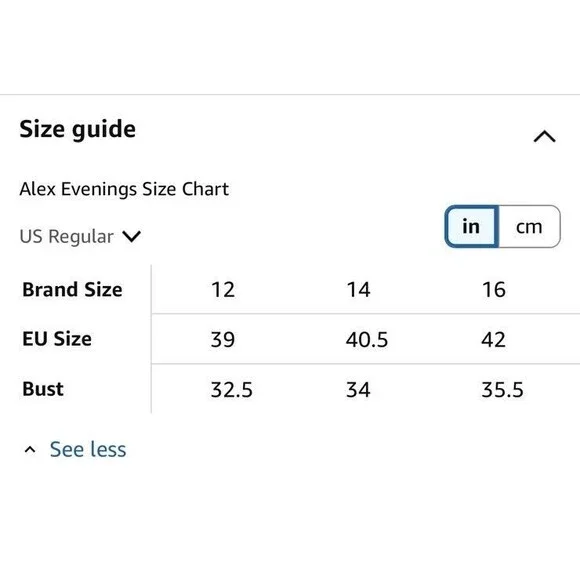Open the US Regular size type dropdown

click(x=80, y=236)
